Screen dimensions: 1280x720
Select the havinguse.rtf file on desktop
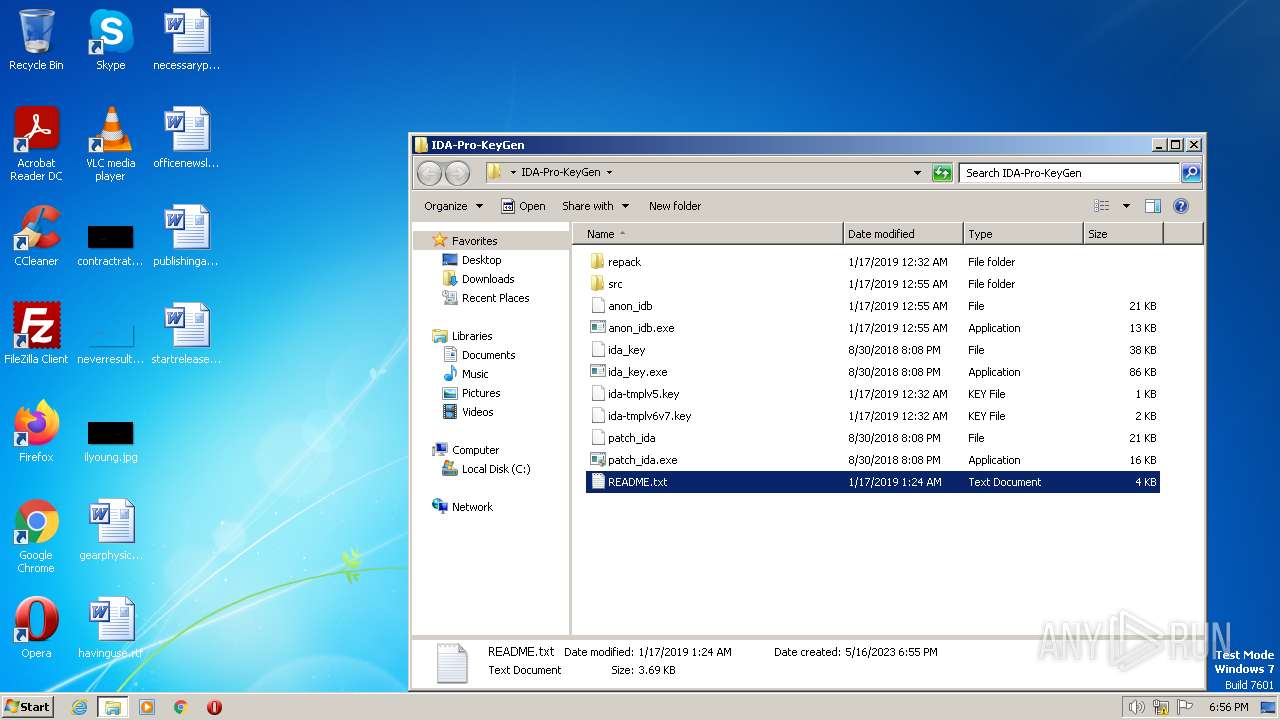(x=110, y=628)
